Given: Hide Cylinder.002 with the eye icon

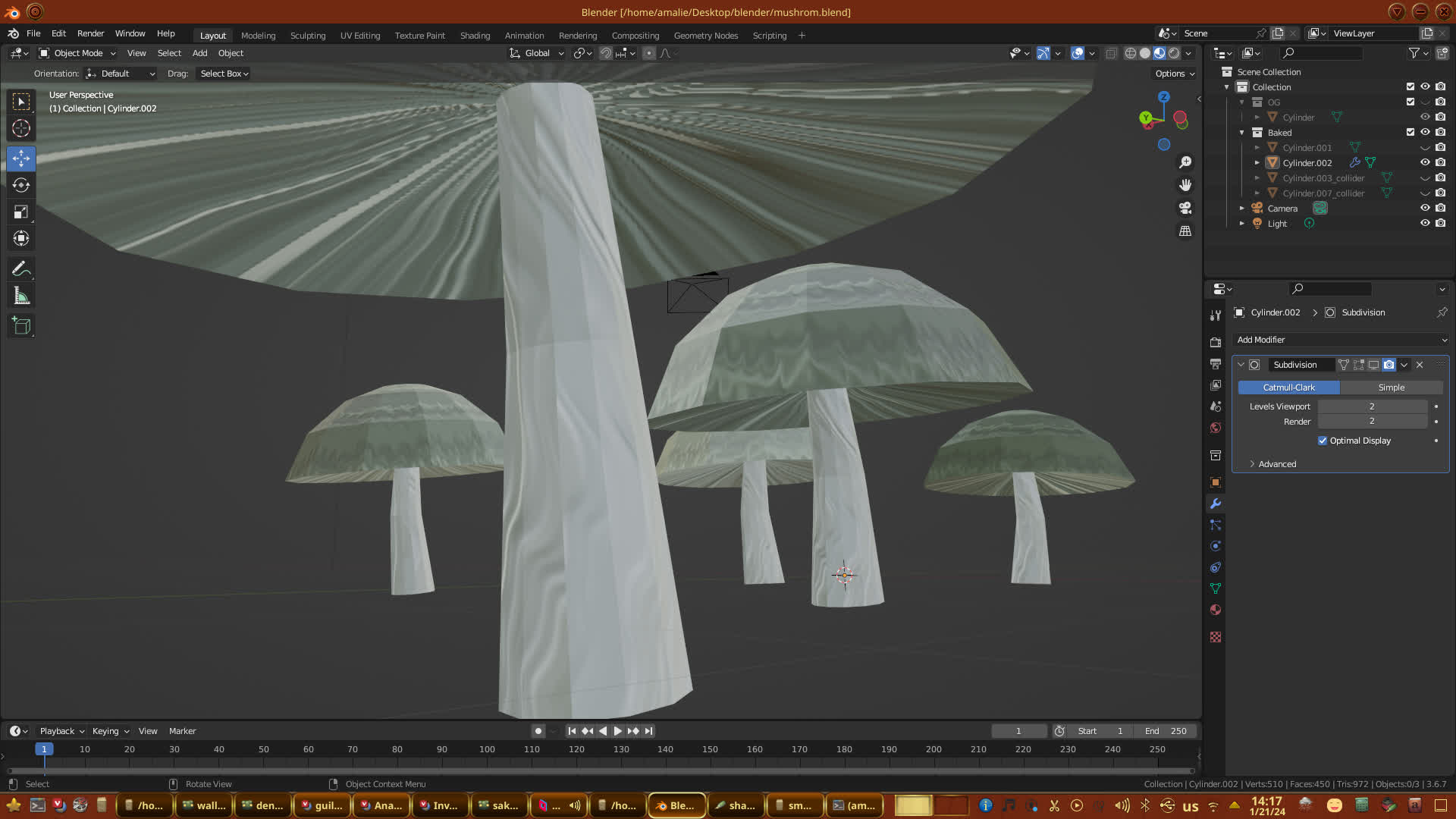Looking at the screenshot, I should [1425, 162].
